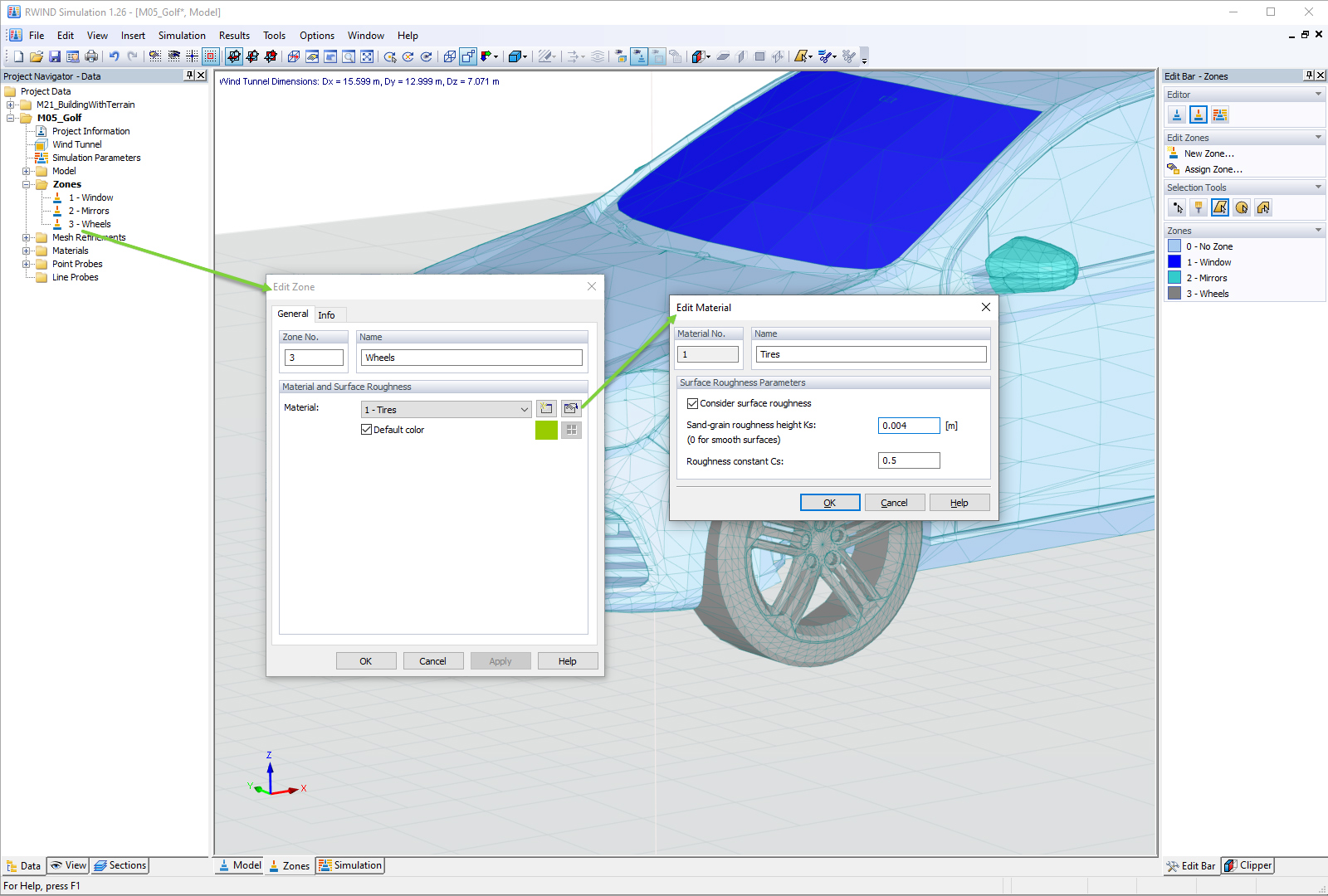Click OK in the Edit Material dialog
The height and width of the screenshot is (896, 1328).
tap(829, 502)
